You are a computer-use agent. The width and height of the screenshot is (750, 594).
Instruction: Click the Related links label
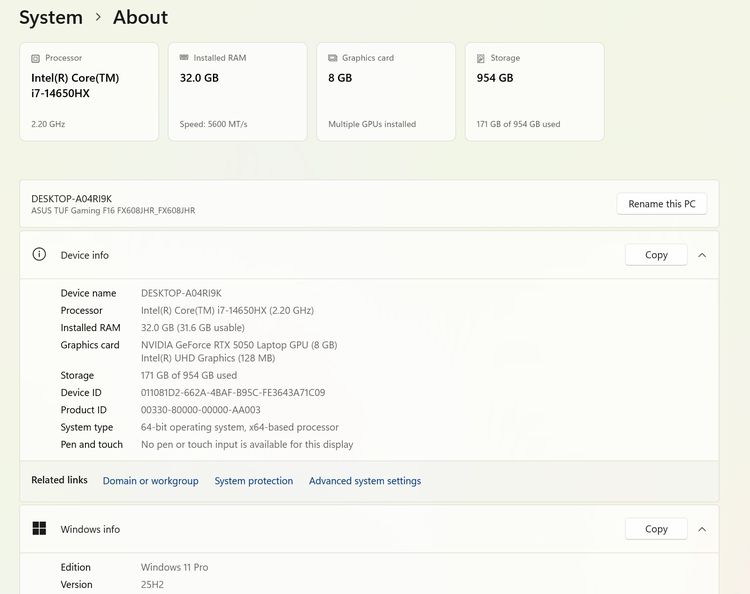59,480
